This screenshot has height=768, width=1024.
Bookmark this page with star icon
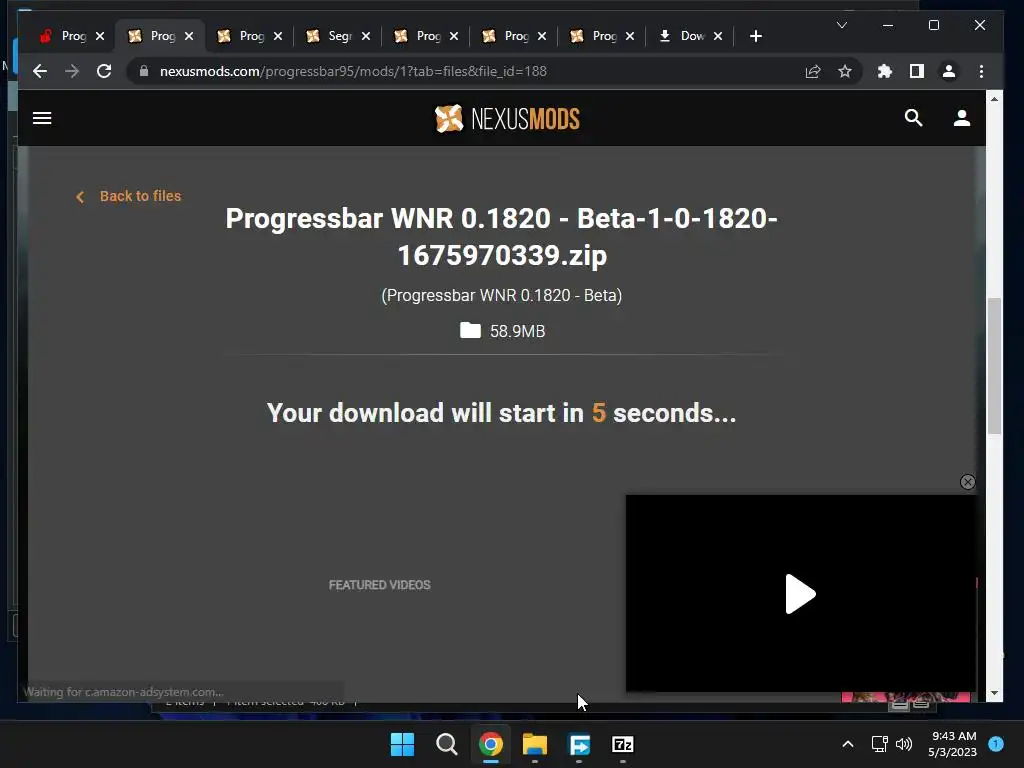(844, 71)
